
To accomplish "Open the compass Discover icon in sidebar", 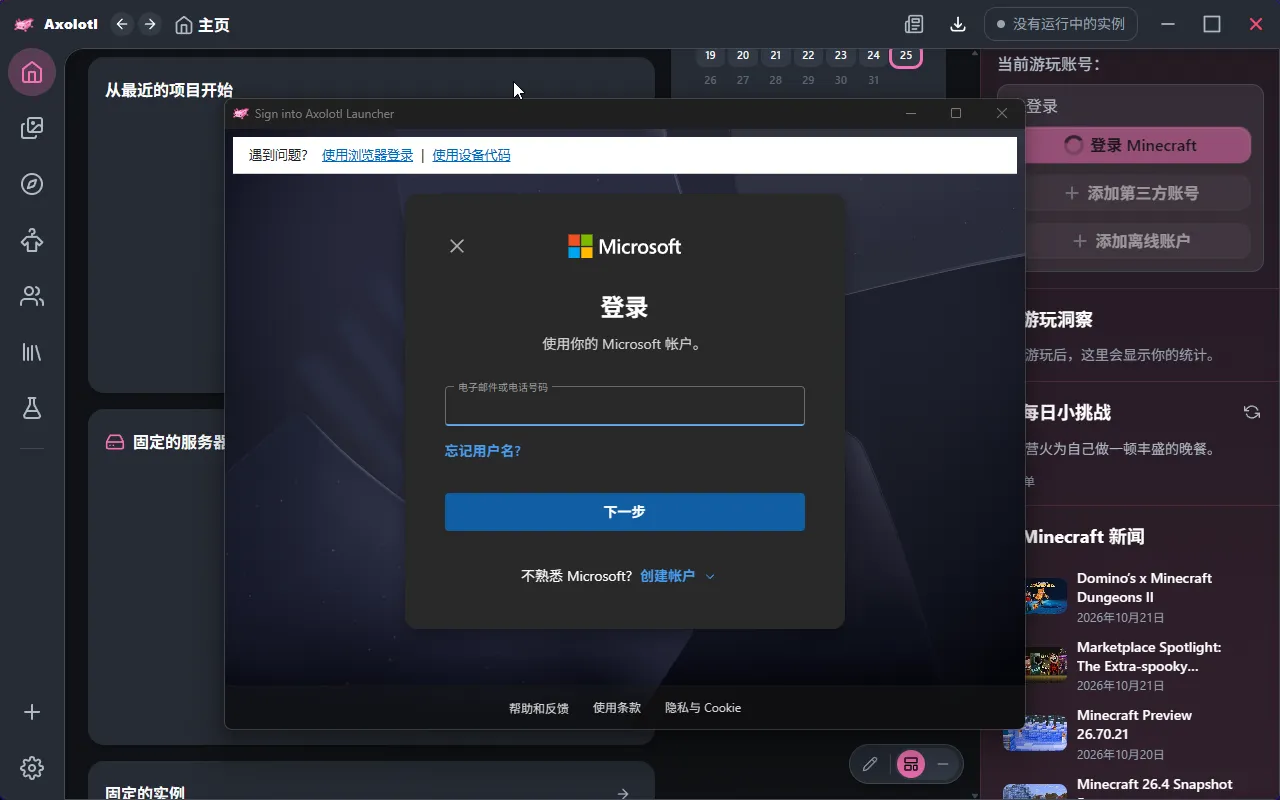I will click(x=32, y=184).
